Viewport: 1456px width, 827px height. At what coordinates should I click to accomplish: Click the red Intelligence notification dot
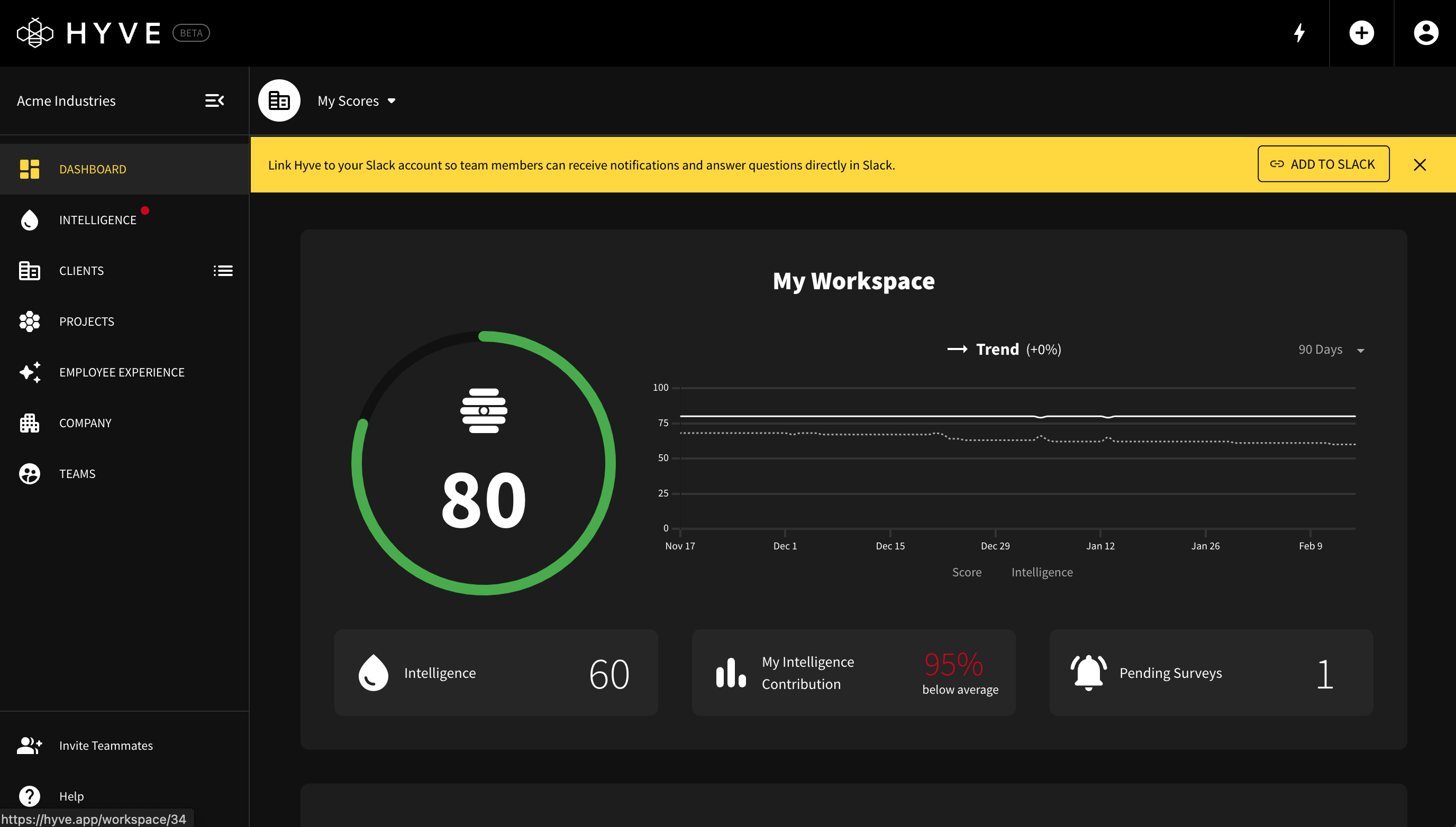click(145, 210)
